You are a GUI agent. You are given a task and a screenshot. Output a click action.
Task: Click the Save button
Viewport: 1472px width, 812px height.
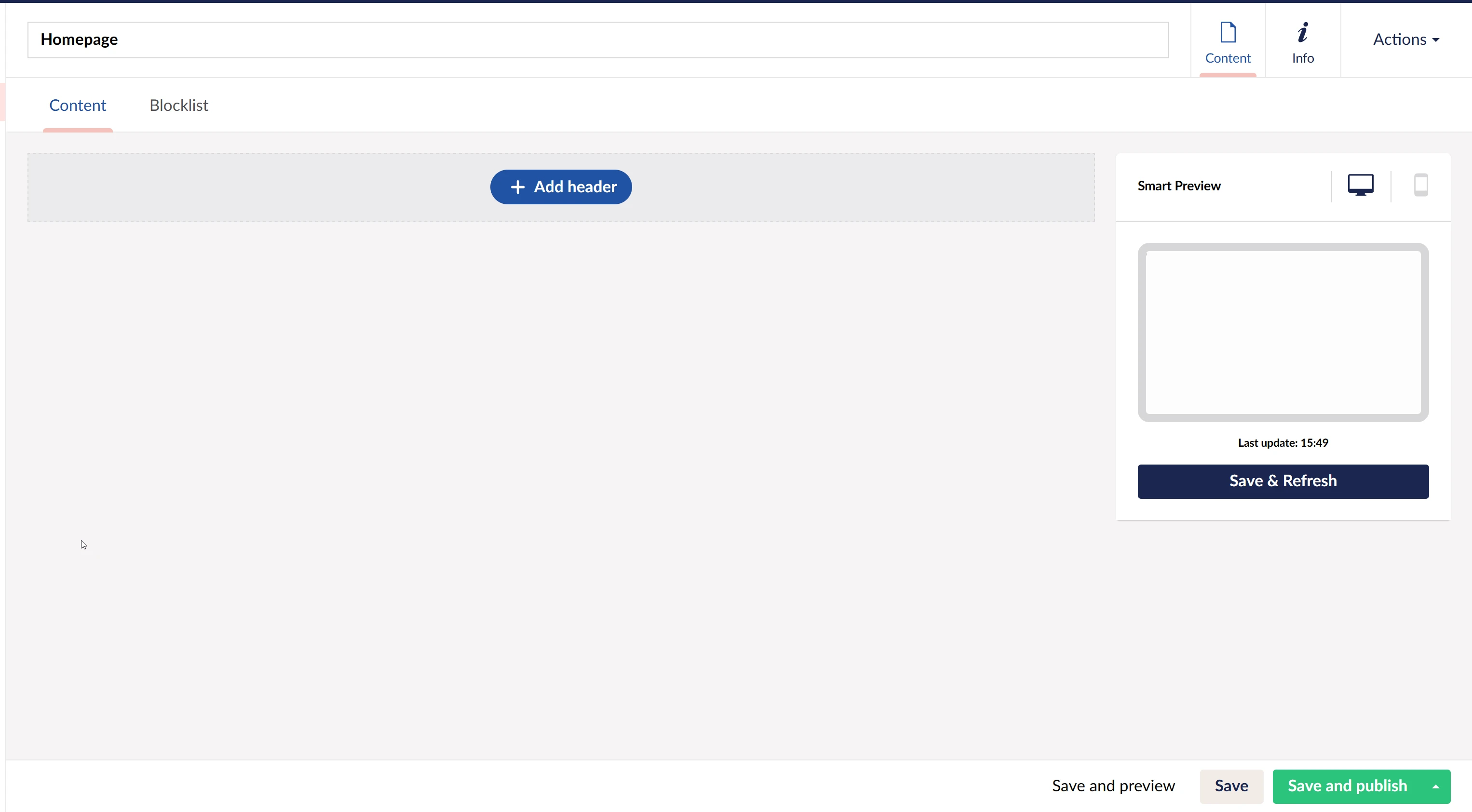[1231, 786]
